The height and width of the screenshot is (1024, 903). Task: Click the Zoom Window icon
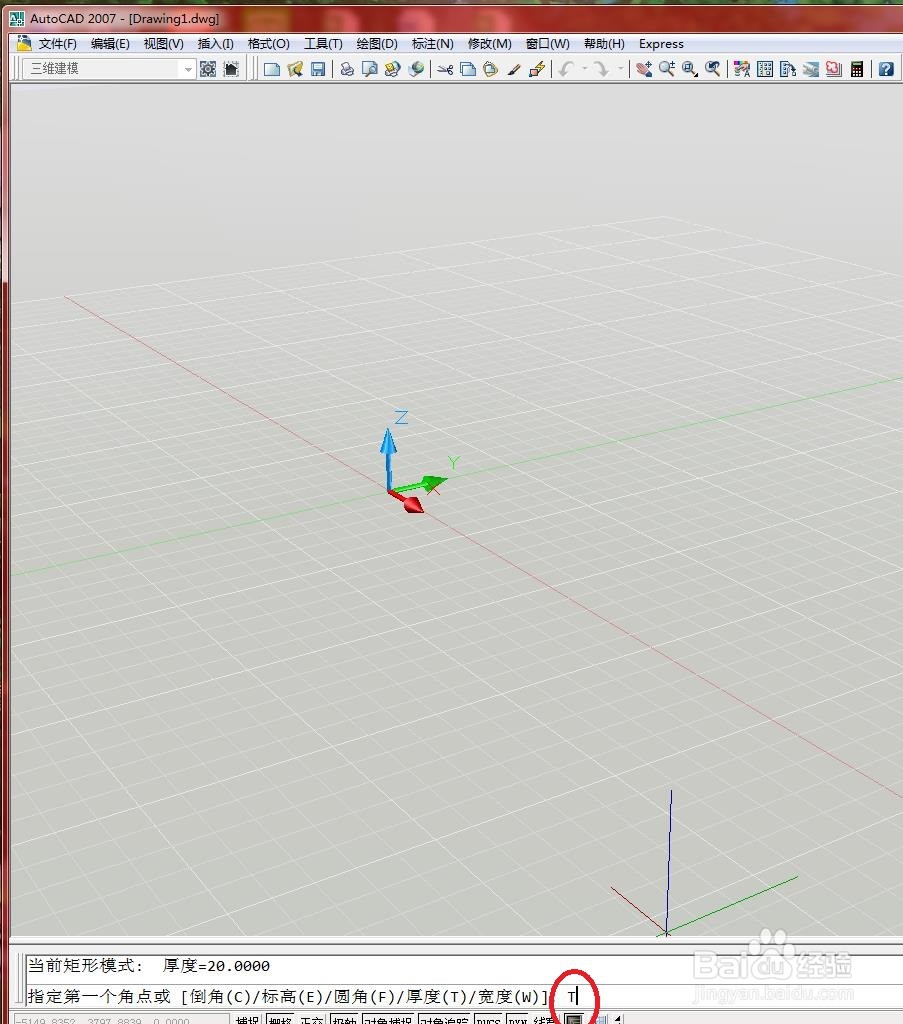[689, 69]
